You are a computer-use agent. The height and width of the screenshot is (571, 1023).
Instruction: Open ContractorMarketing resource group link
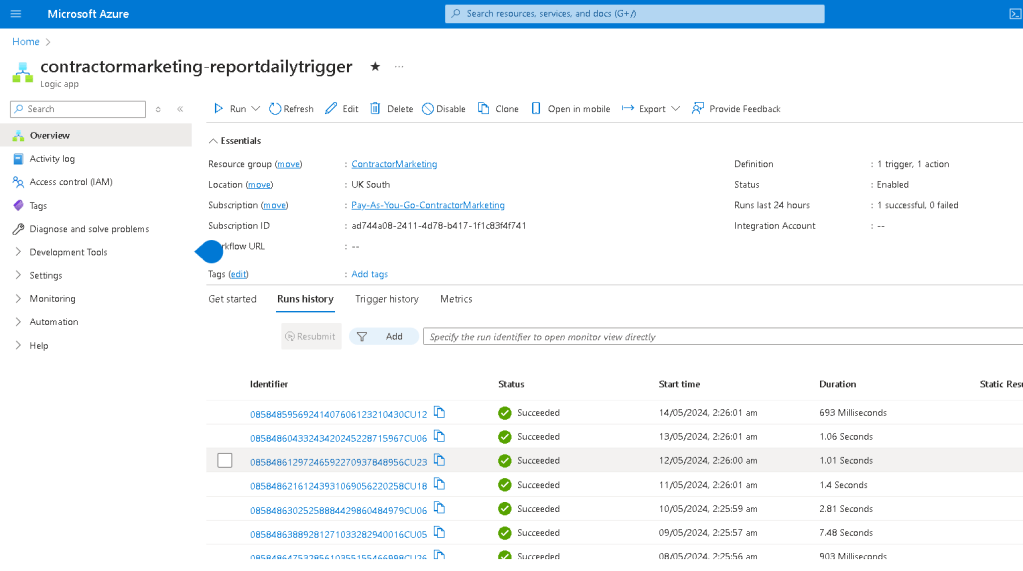coord(394,164)
